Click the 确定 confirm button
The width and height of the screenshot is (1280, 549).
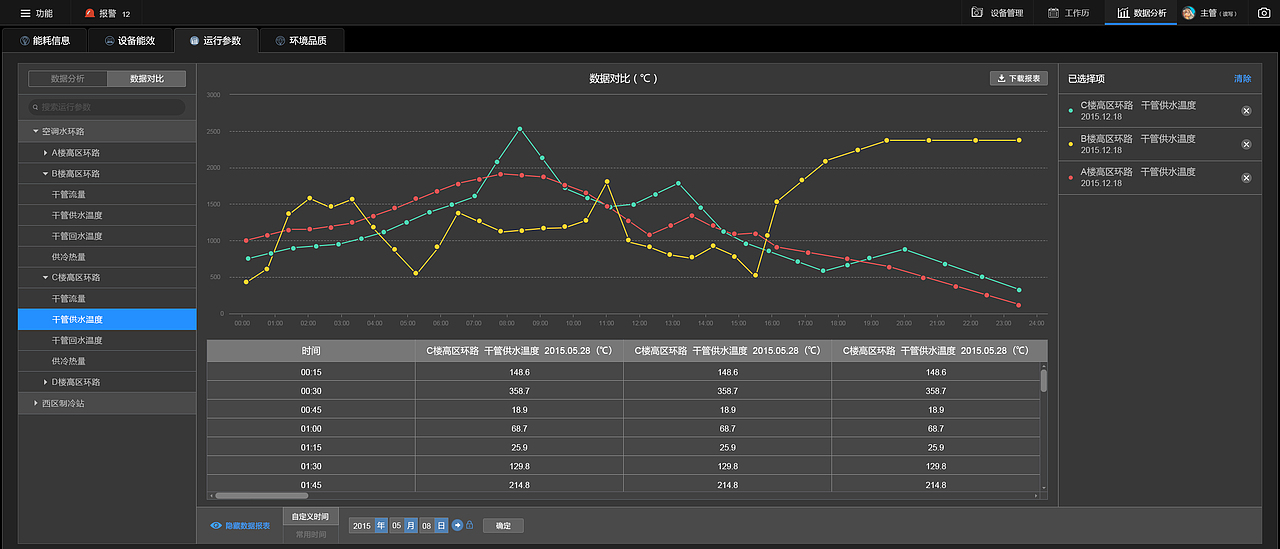point(503,525)
